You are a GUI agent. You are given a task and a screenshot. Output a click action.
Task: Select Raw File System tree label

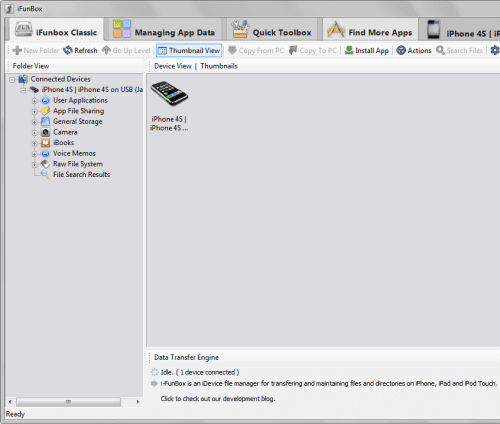[78, 164]
